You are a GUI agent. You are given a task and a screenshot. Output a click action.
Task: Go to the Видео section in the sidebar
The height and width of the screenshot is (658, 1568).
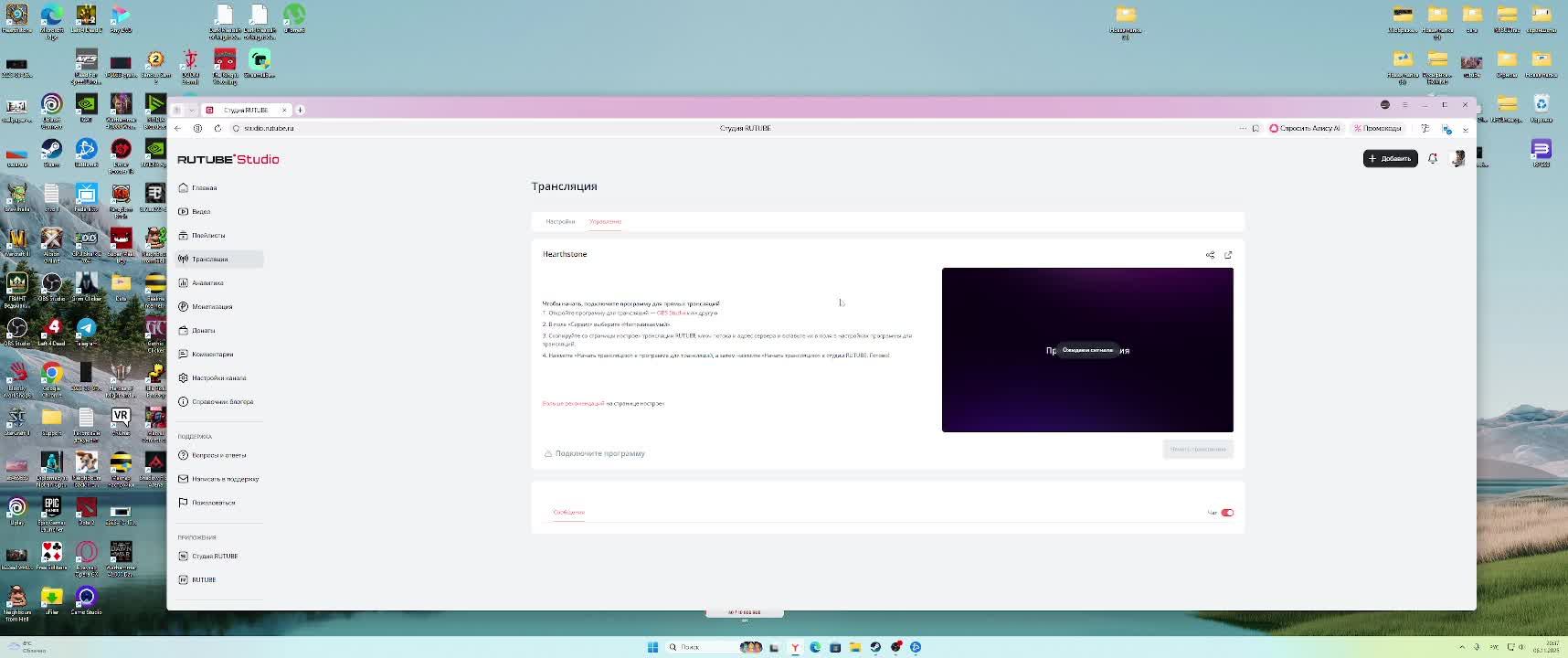[x=219, y=211]
